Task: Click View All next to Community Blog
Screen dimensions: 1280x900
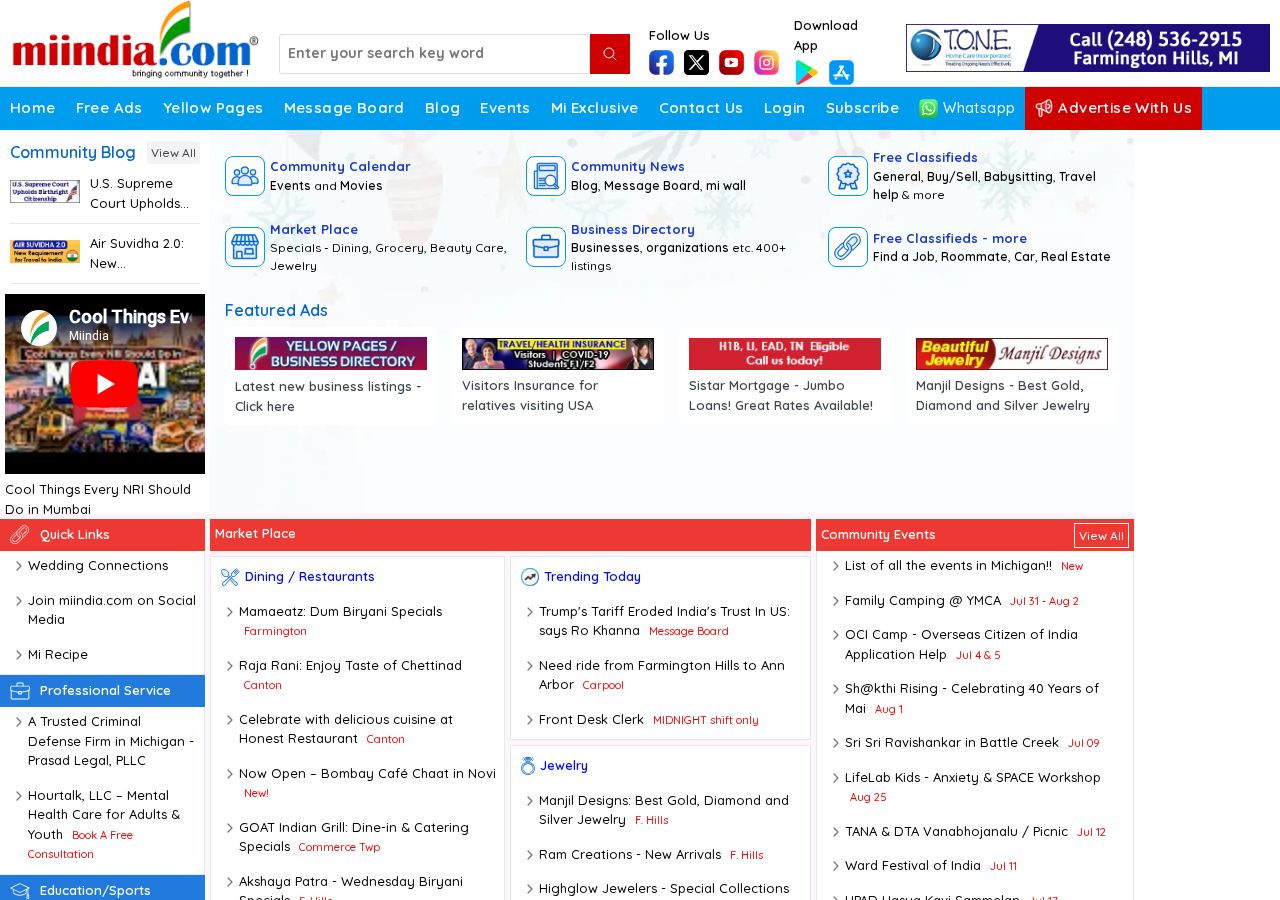Action: click(173, 153)
